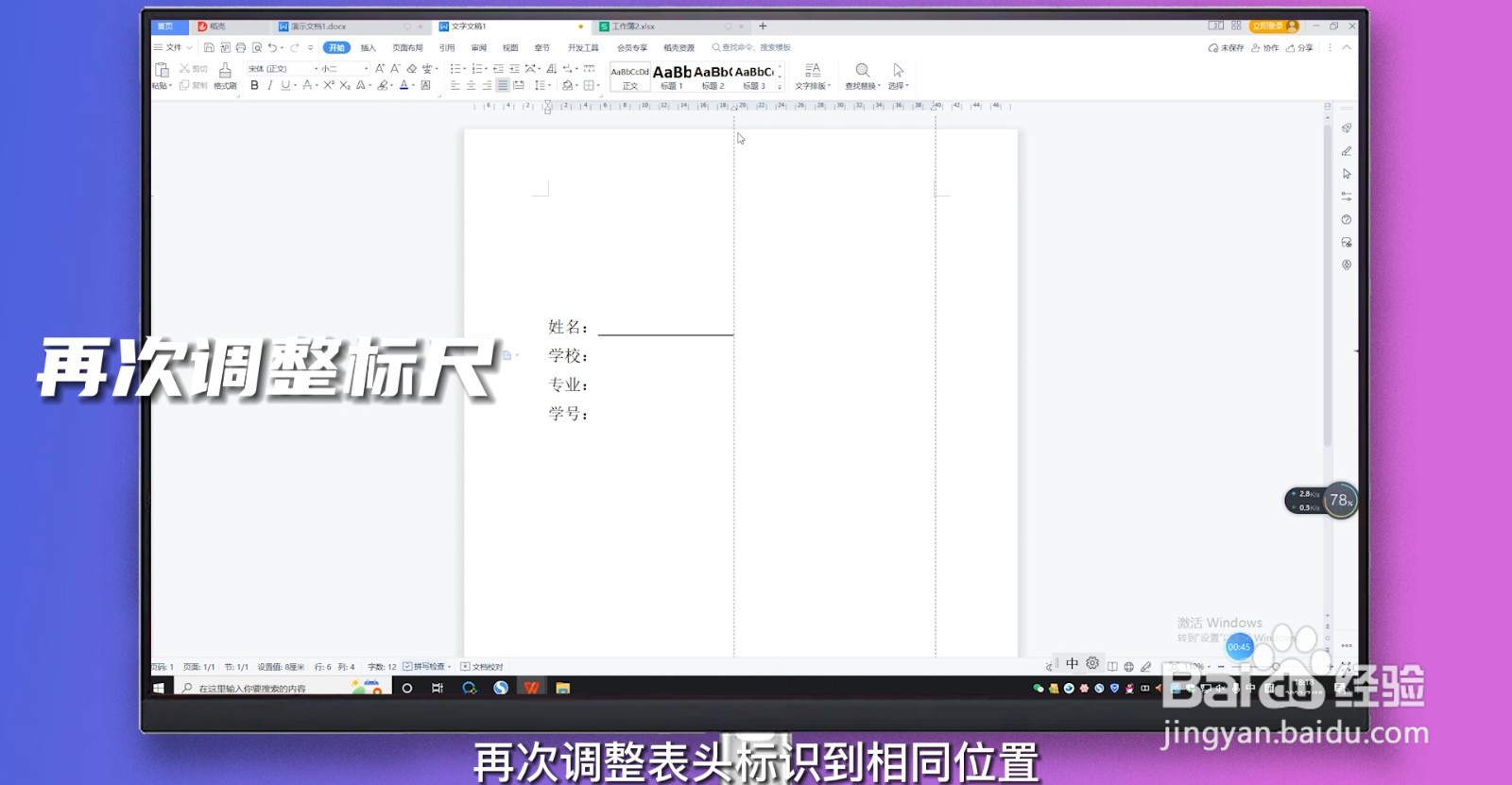Increase paragraph indent
The height and width of the screenshot is (785, 1512).
(x=514, y=68)
